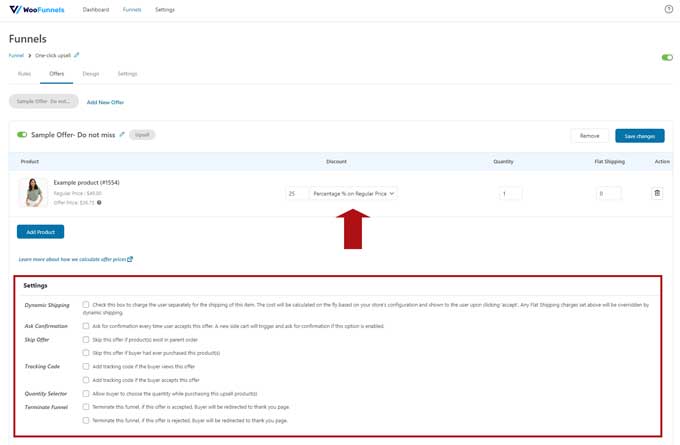
Task: Delete Example product with trash icon
Action: [657, 193]
